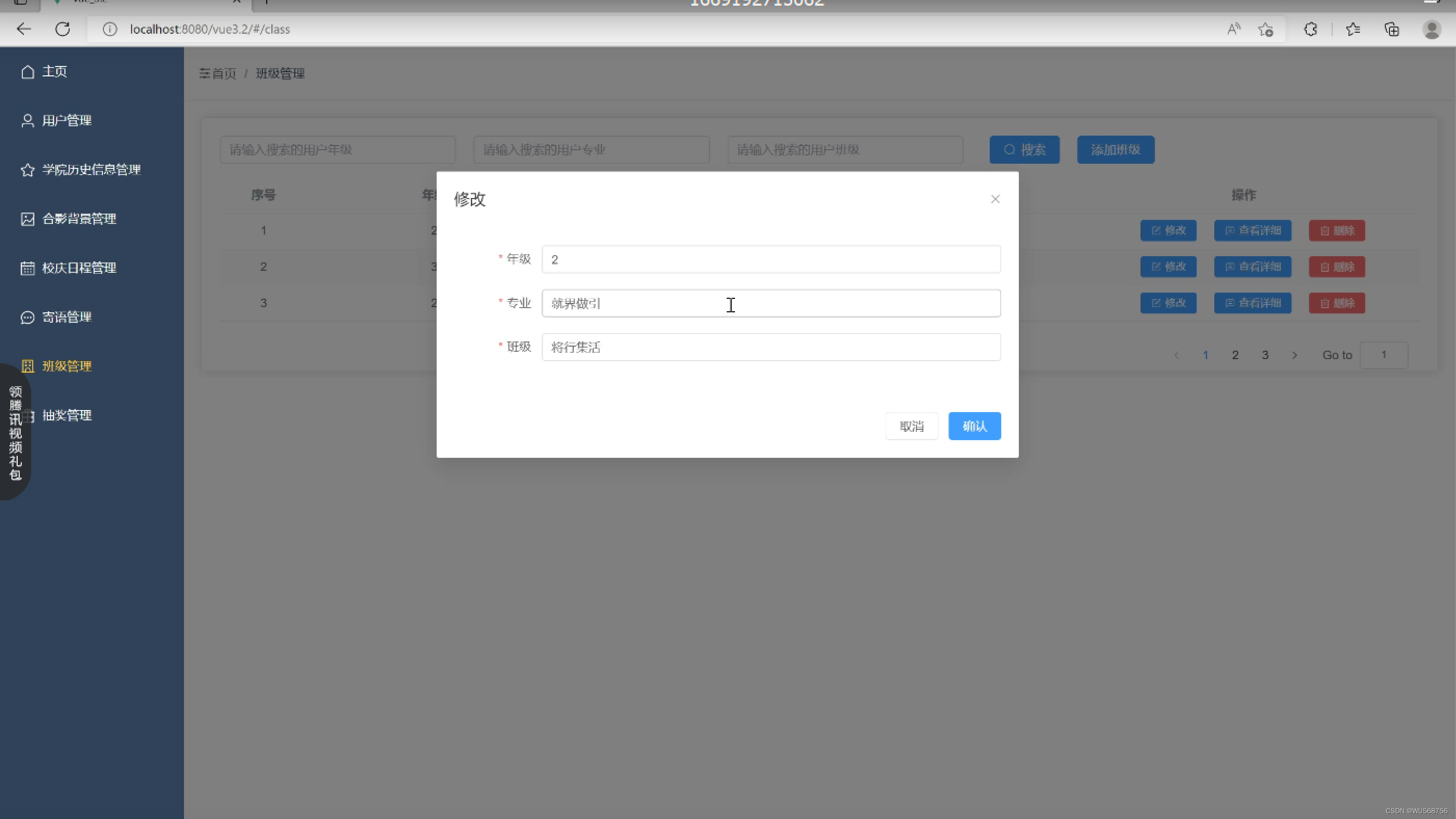
Task: View site information icon in address bar
Action: click(110, 29)
